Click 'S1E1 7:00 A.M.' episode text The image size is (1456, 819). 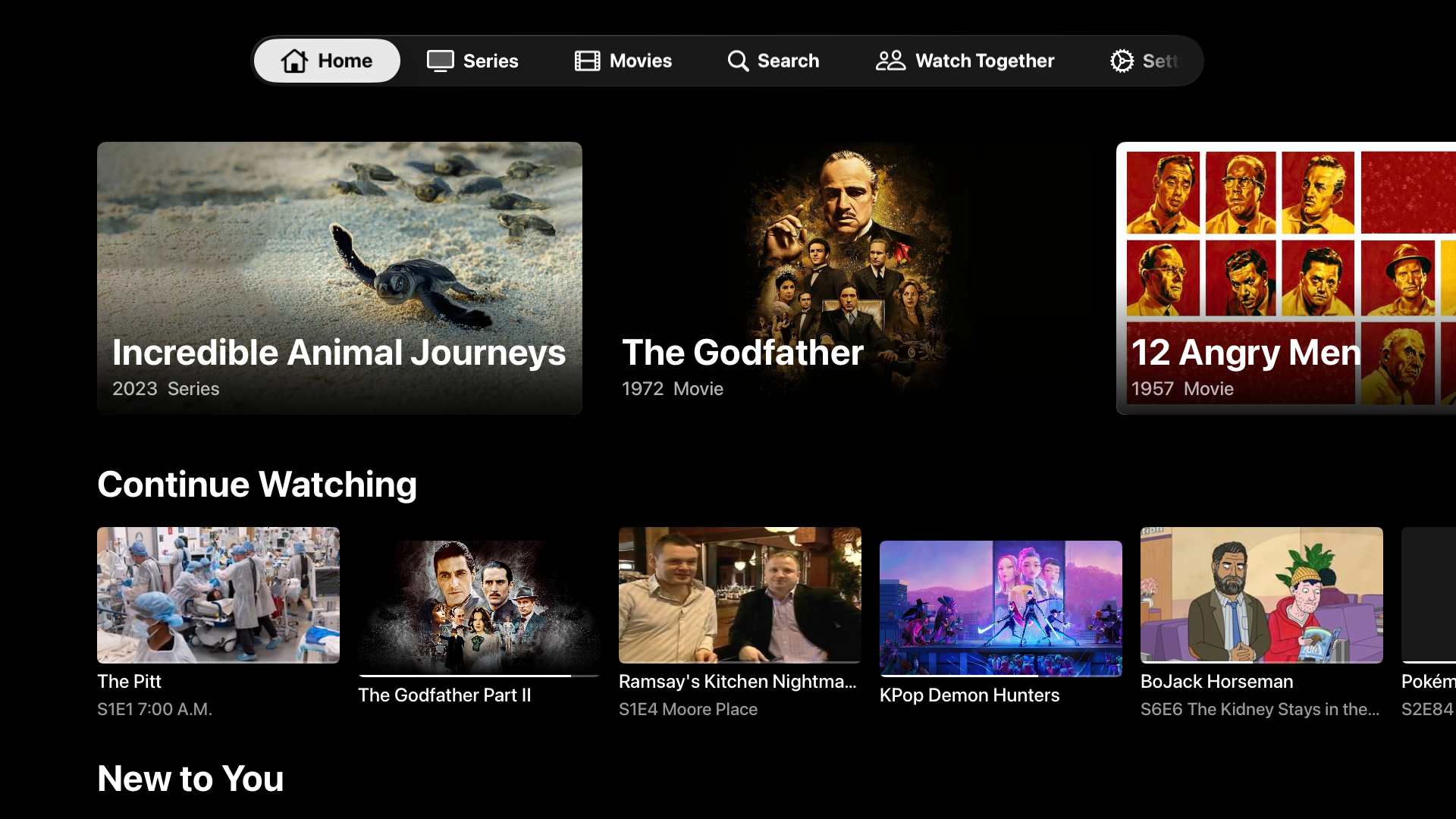coord(155,710)
